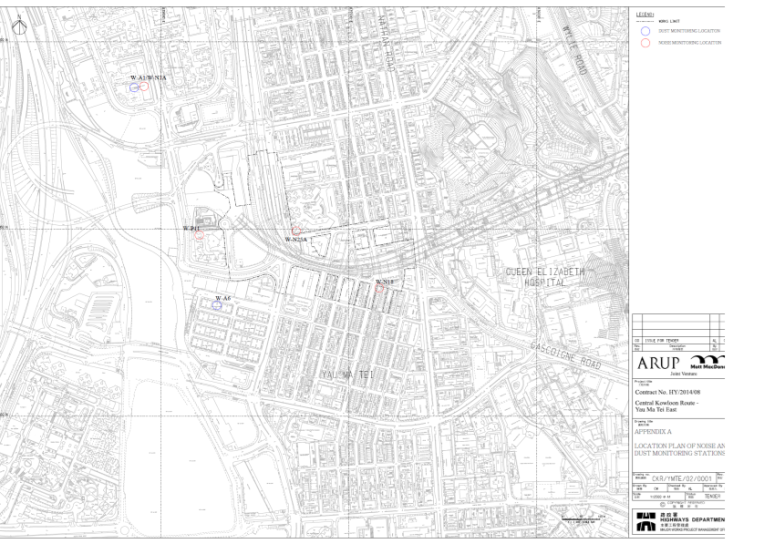
Task: Select the red W-N18 noise station marker
Action: click(x=380, y=288)
